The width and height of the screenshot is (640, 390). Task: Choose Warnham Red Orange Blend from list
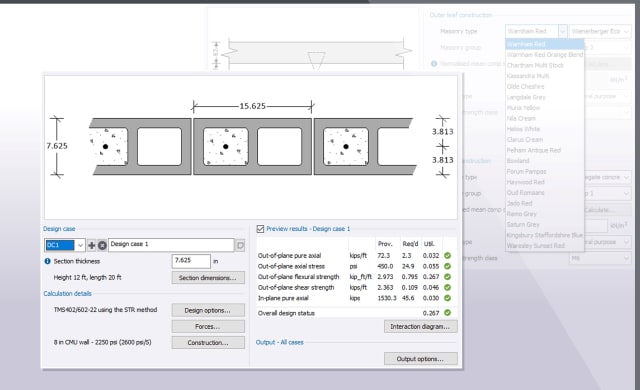544,55
